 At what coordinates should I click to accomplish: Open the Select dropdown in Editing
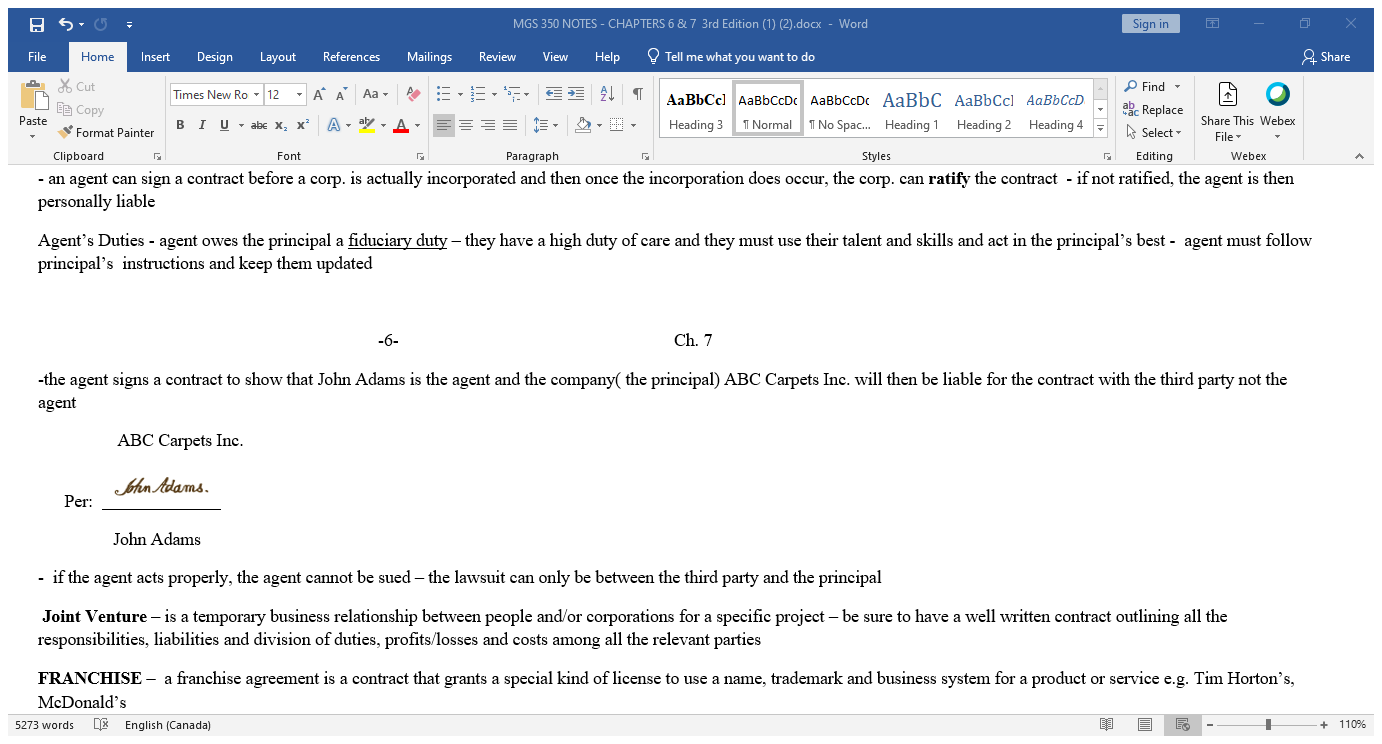(x=1153, y=132)
